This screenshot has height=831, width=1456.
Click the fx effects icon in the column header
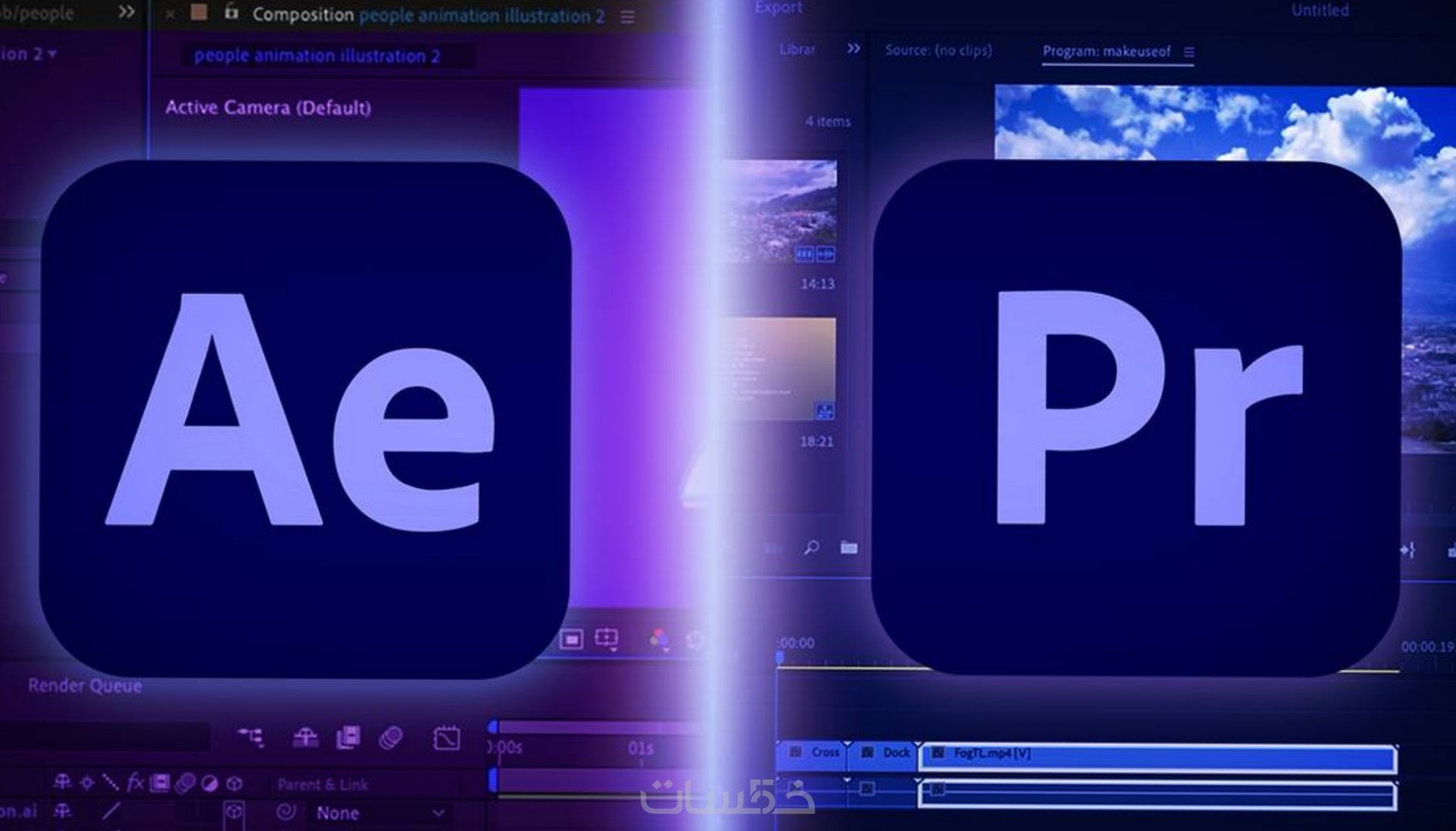coord(135,782)
